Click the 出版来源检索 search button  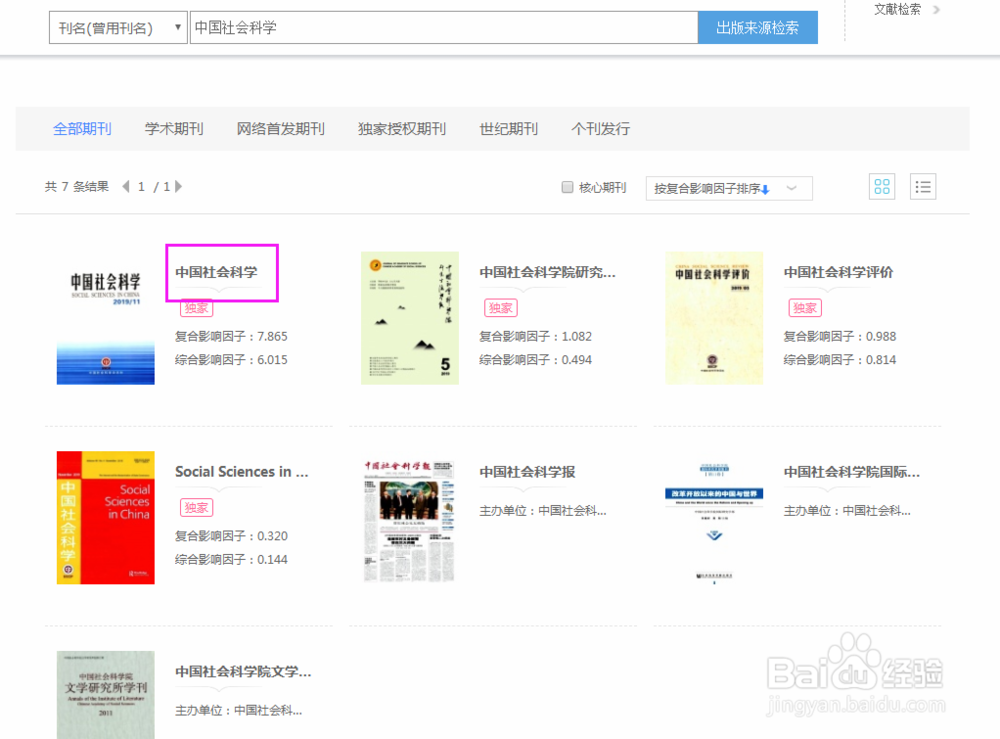[x=758, y=27]
